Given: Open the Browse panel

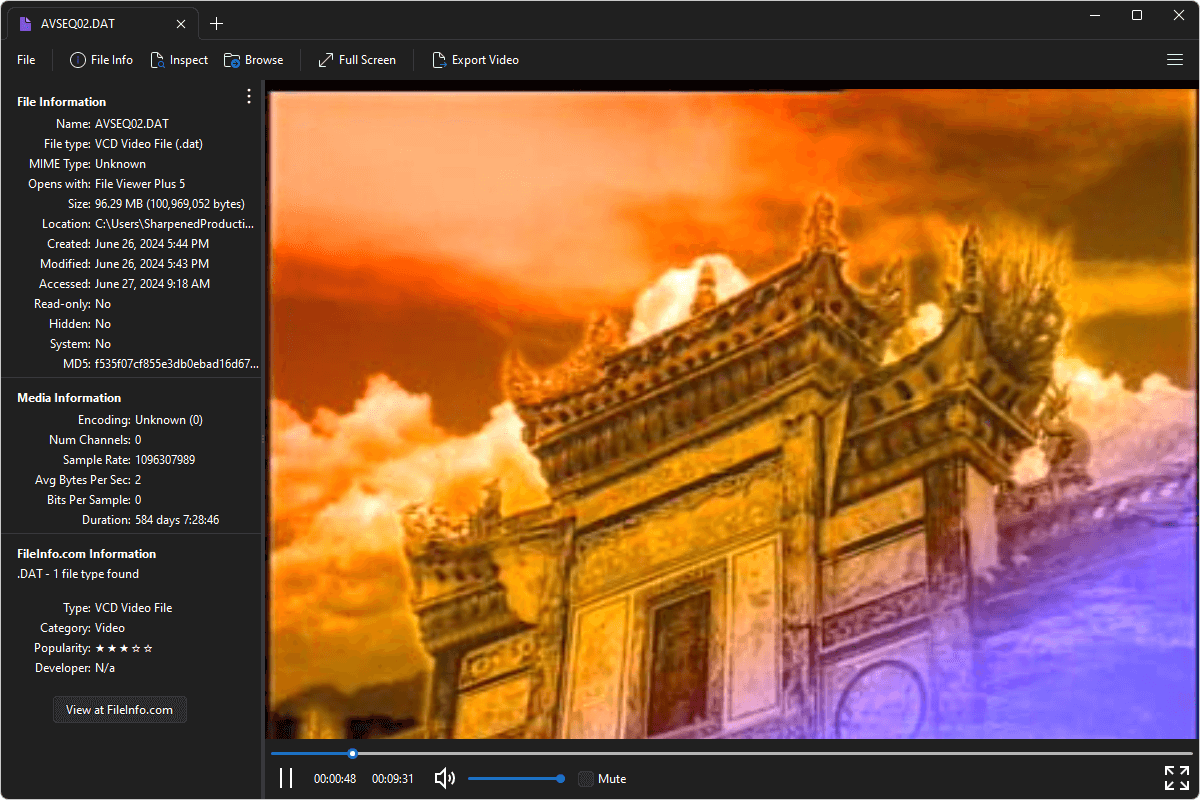Looking at the screenshot, I should 253,60.
